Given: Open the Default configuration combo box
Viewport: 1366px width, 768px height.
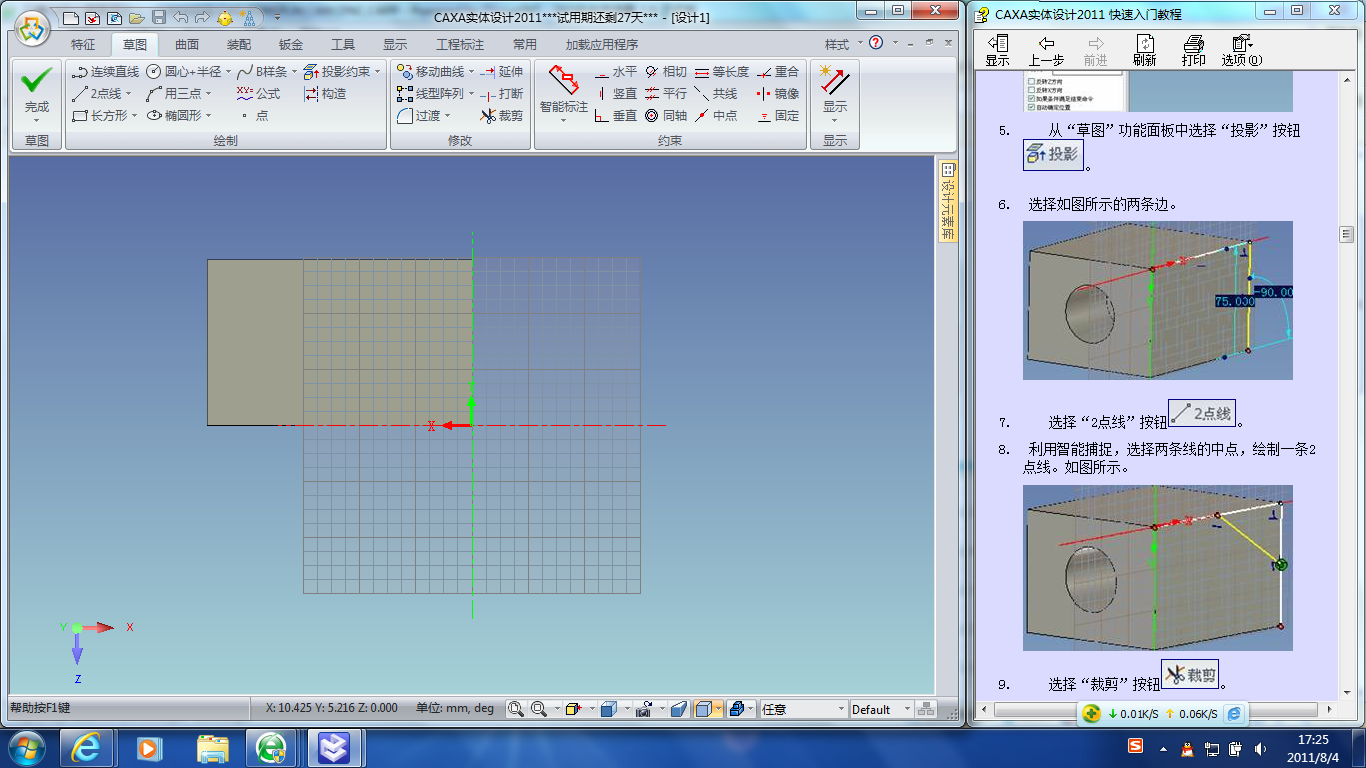Looking at the screenshot, I should 880,709.
